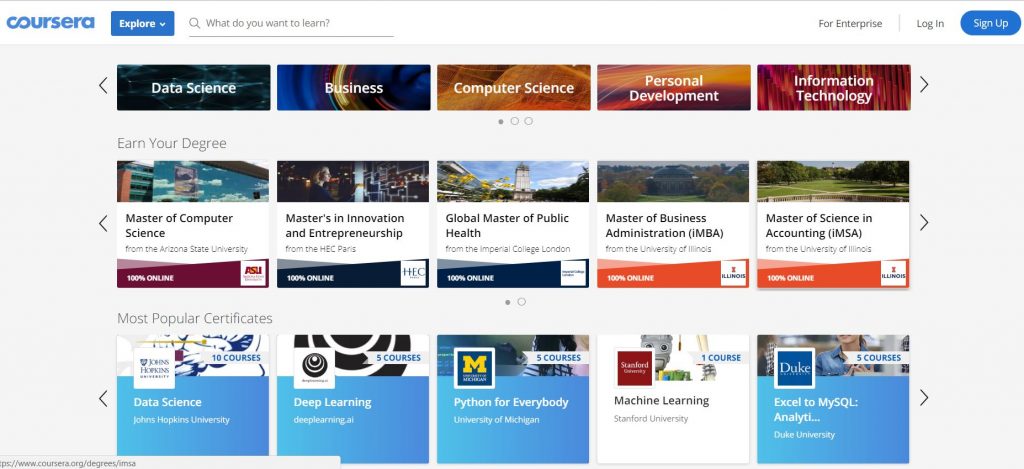Click 'from the Imperial College London' text
The width and height of the screenshot is (1024, 469).
(x=507, y=249)
